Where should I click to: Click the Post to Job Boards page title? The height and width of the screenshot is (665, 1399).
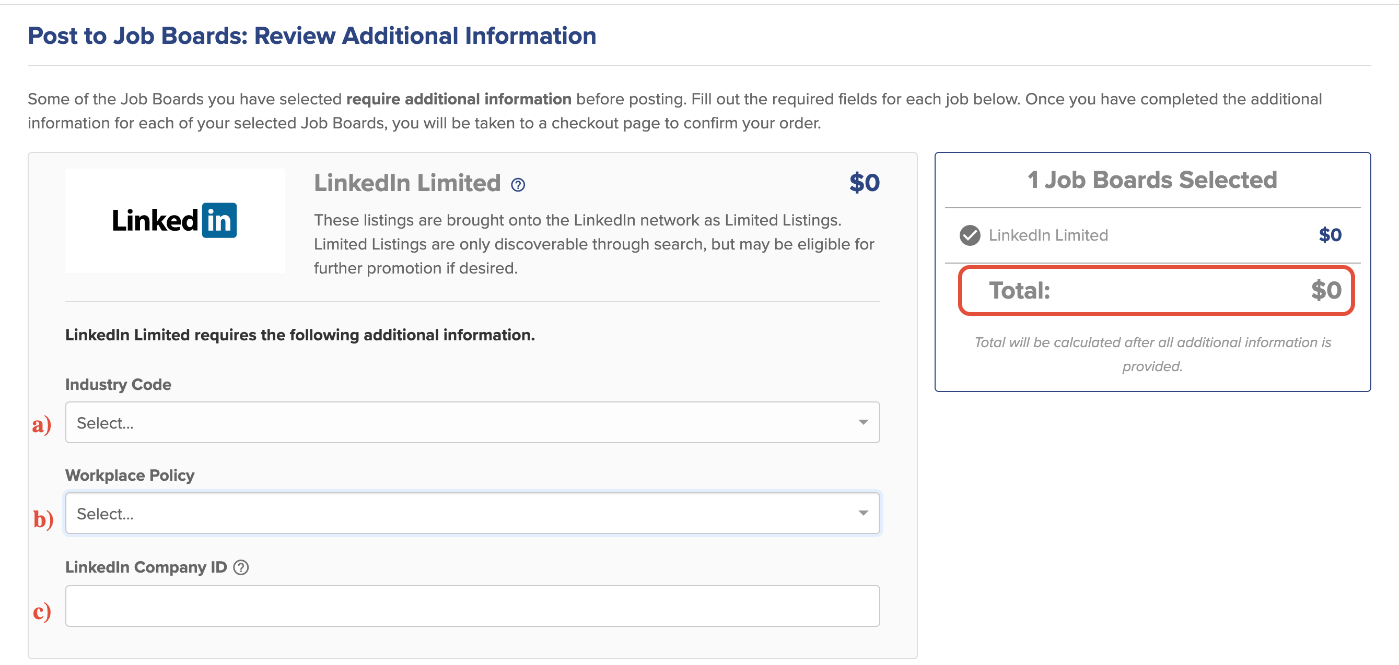tap(312, 36)
